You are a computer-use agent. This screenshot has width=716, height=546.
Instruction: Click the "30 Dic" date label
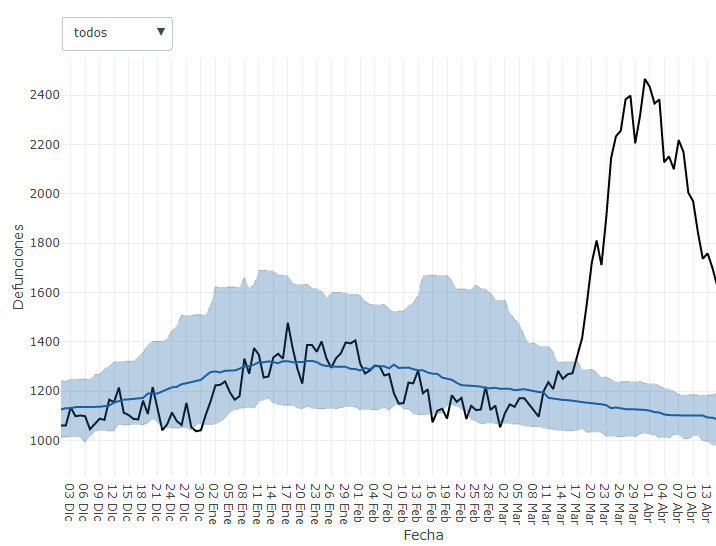click(x=200, y=503)
